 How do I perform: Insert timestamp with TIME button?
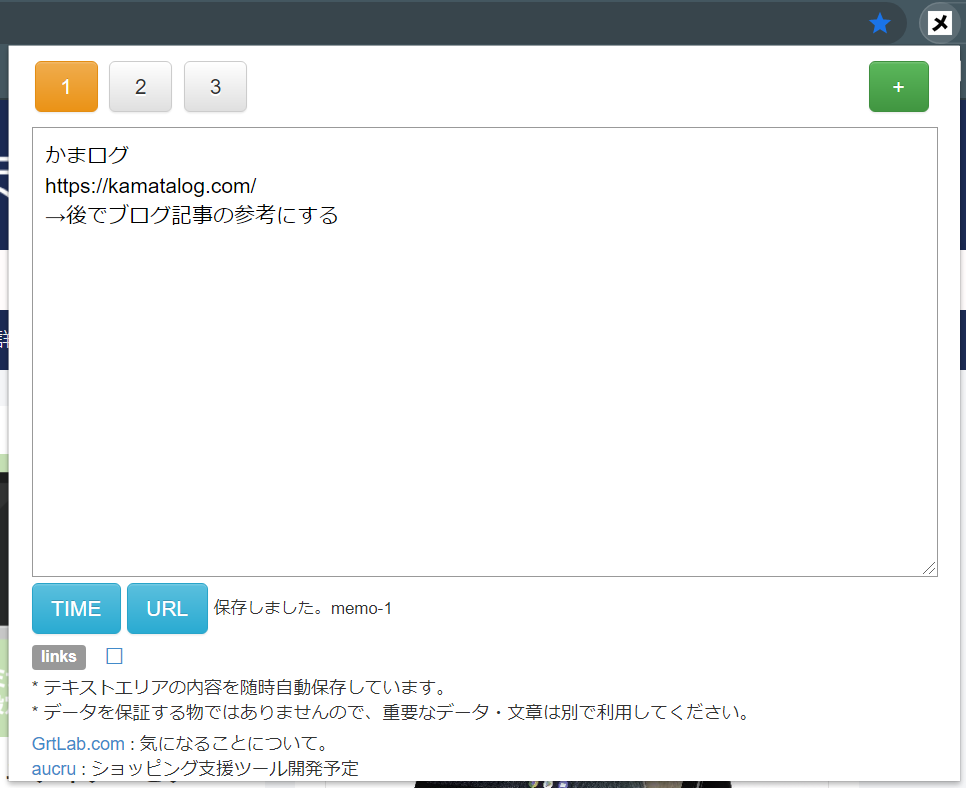(x=76, y=609)
